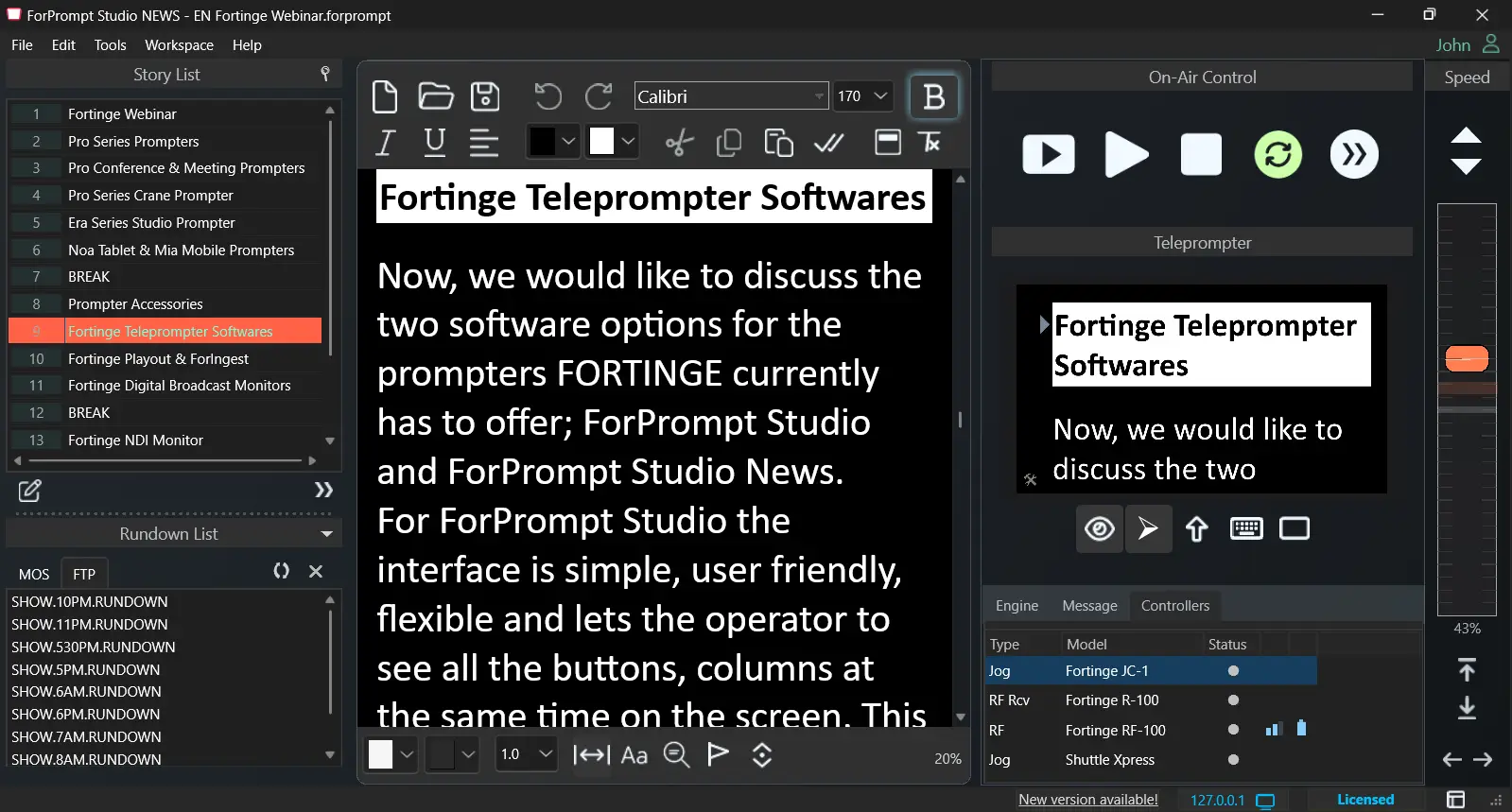Screen dimensions: 1512x812
Task: Start the boxed play button on-air
Action: pyautogui.click(x=1049, y=154)
